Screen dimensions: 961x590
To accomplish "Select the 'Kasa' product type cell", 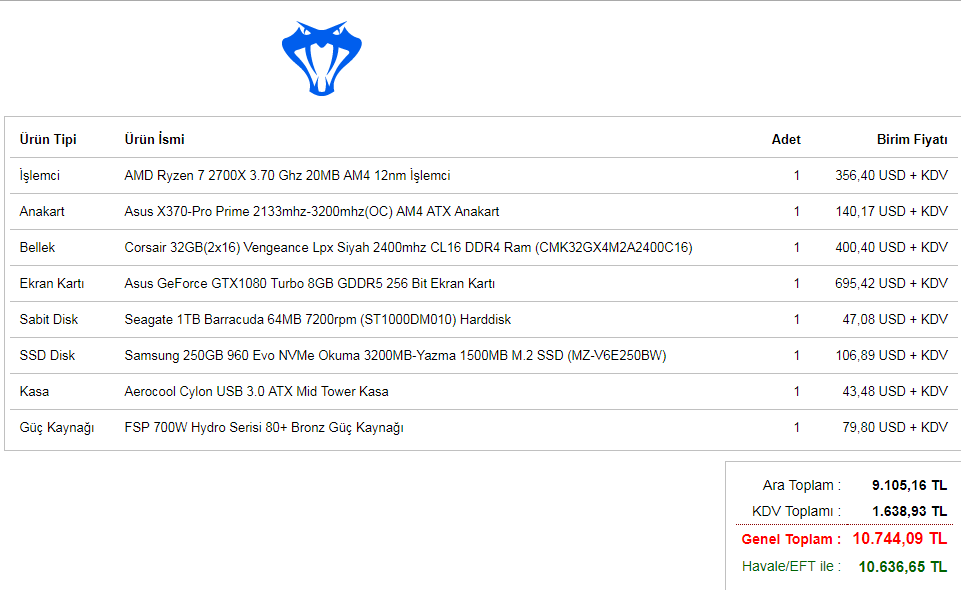I will 34,391.
